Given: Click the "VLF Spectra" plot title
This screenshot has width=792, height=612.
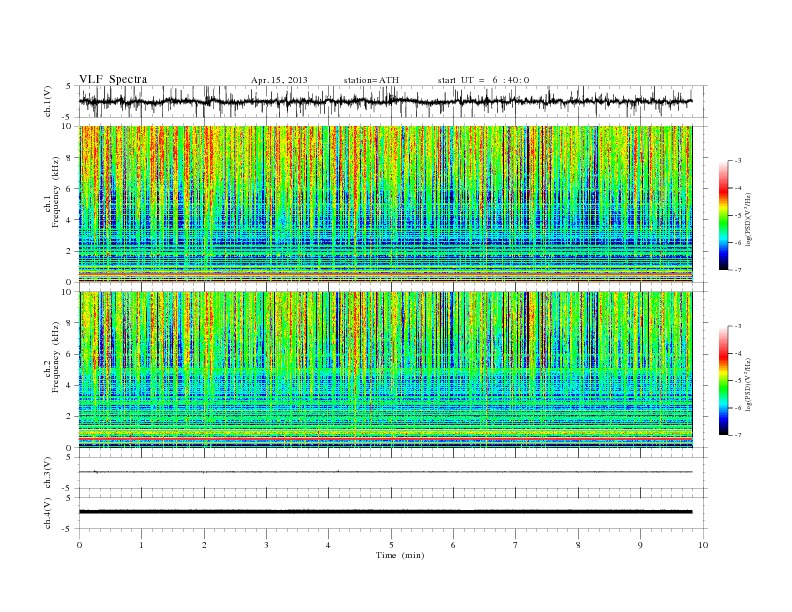Looking at the screenshot, I should point(113,79).
